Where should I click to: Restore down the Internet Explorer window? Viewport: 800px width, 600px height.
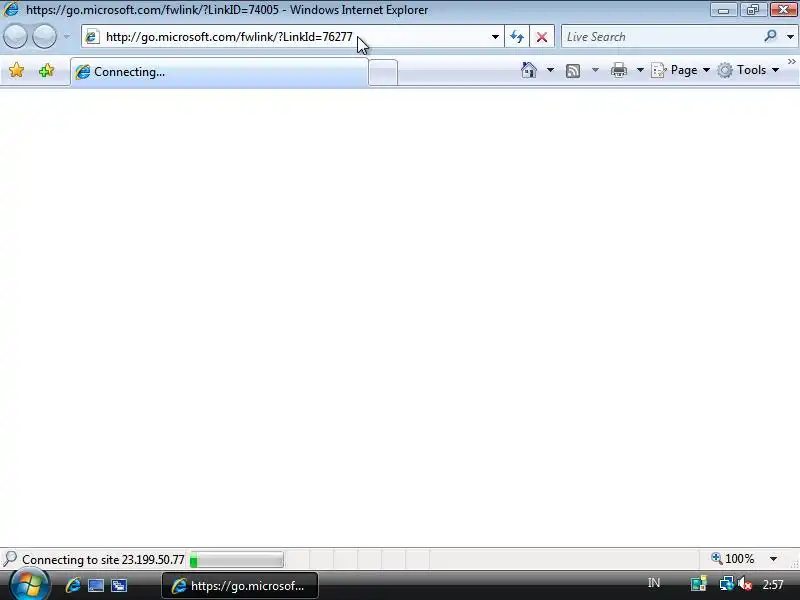[x=753, y=10]
